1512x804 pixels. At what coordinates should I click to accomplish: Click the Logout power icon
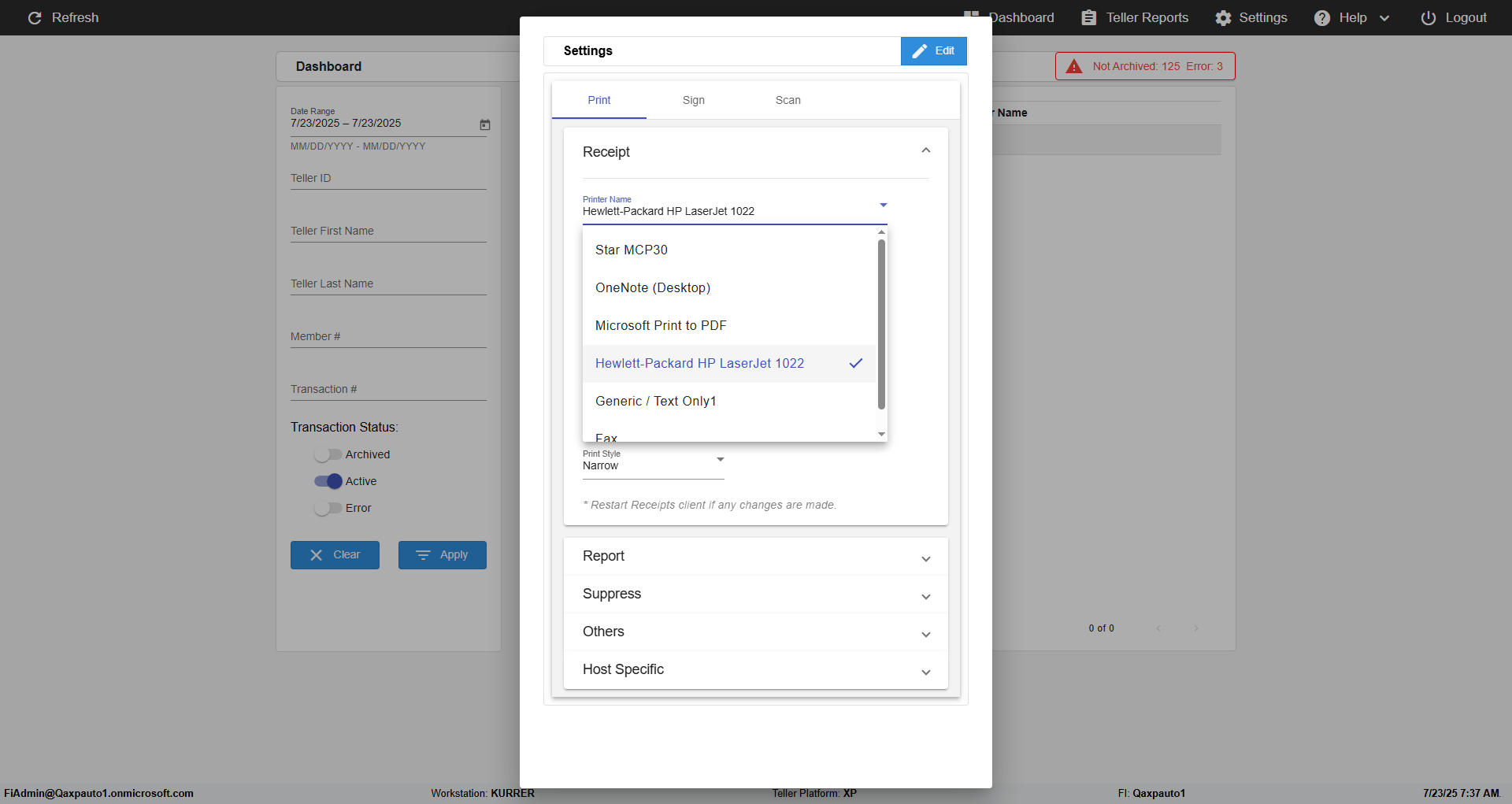pos(1429,17)
